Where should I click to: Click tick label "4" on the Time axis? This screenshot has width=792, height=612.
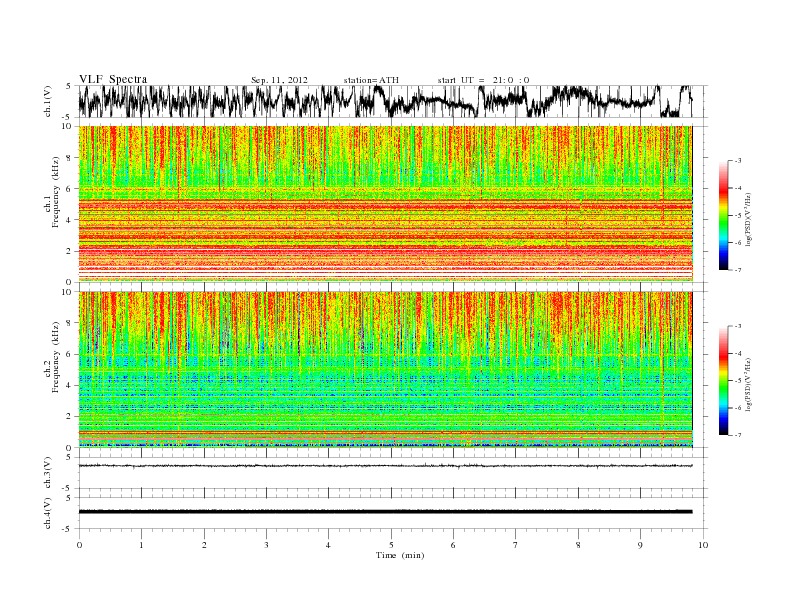tap(328, 545)
